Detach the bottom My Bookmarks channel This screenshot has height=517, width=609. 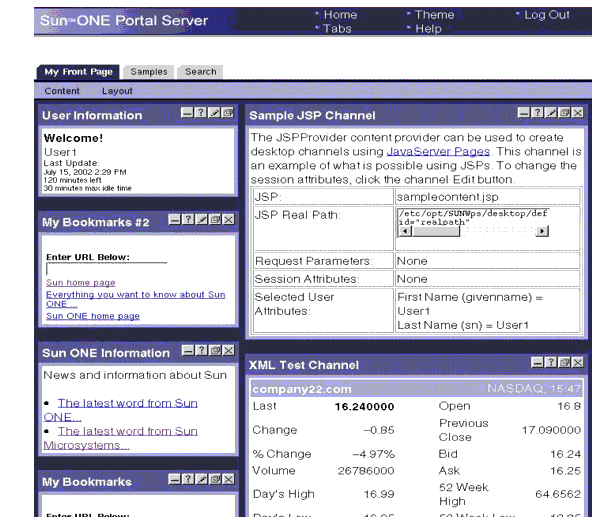(x=215, y=479)
